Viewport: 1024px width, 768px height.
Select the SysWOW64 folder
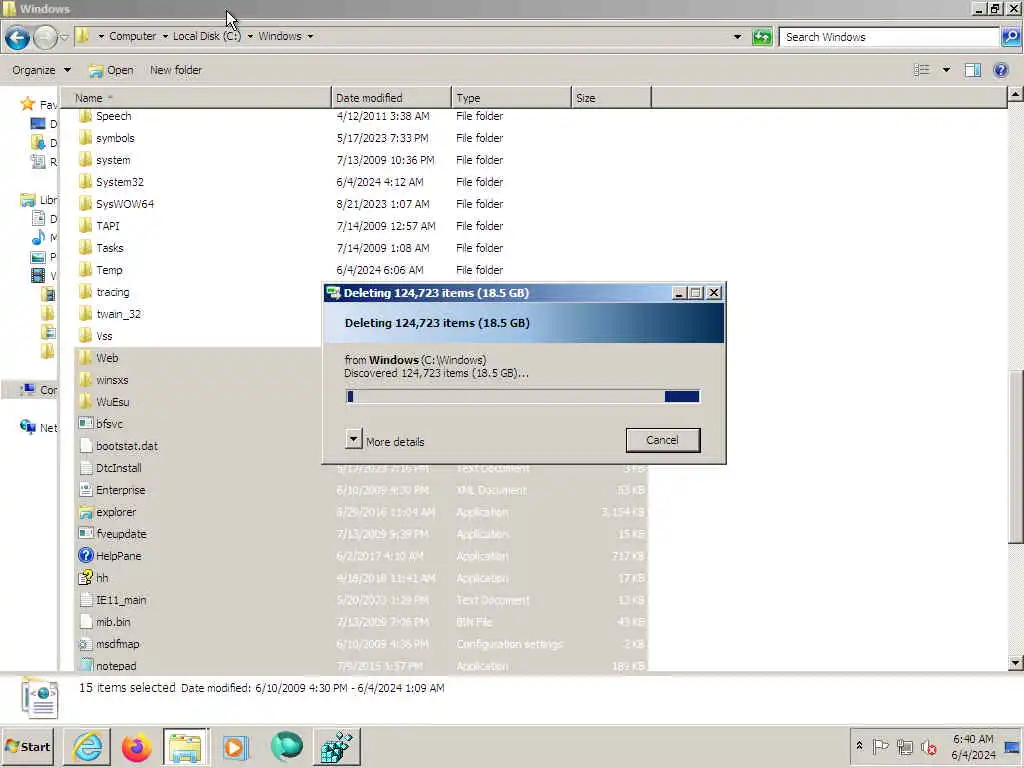click(x=125, y=204)
